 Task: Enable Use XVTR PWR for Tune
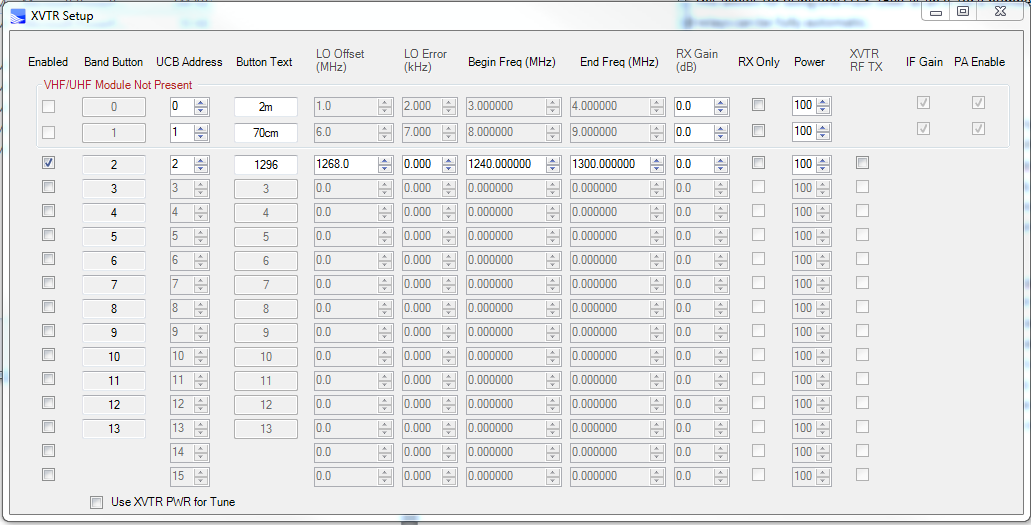point(97,503)
